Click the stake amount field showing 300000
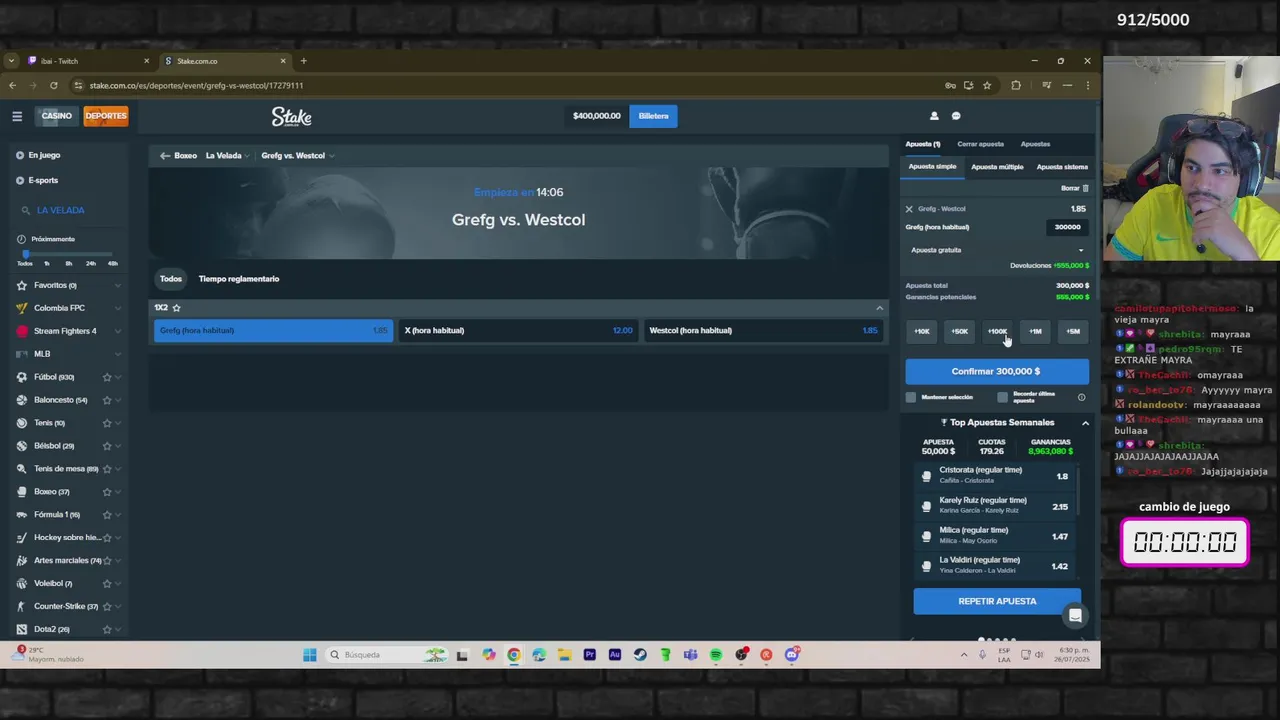1280x720 pixels. (x=1067, y=227)
